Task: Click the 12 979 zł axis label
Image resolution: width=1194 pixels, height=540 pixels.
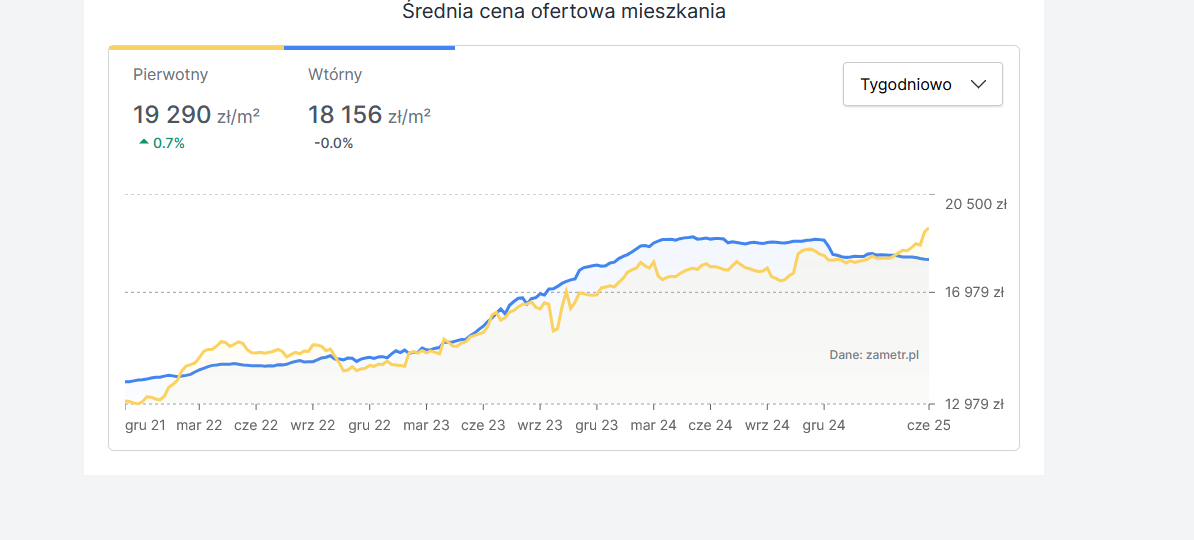Action: [x=975, y=405]
